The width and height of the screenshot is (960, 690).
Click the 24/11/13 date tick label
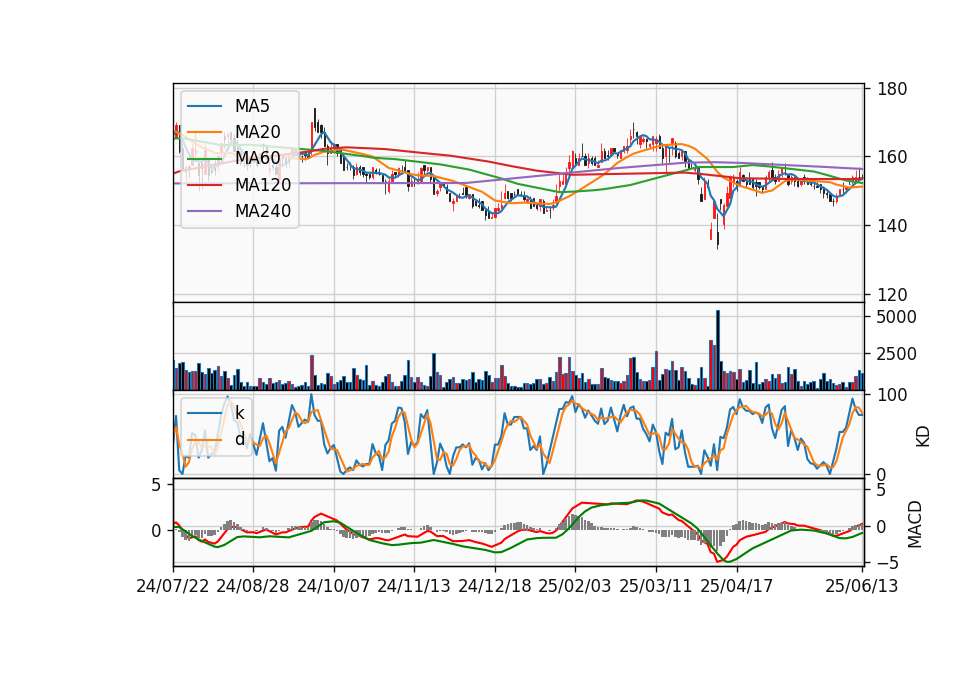(414, 586)
